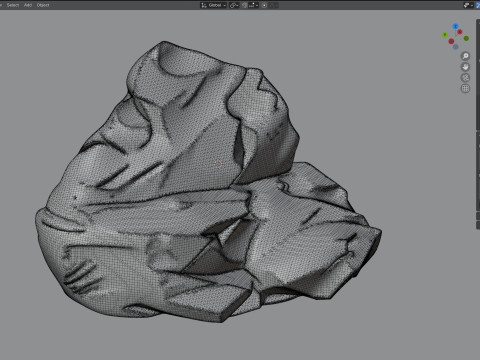Switch perspective/orthographic with the grid button

[465, 89]
